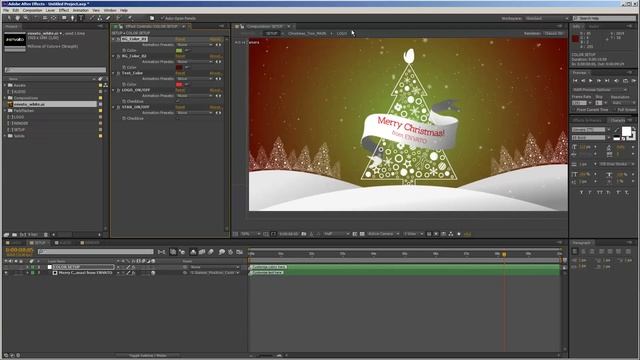Click the Project panel search field
Image resolution: width=640 pixels, height=360 pixels.
click(x=55, y=70)
